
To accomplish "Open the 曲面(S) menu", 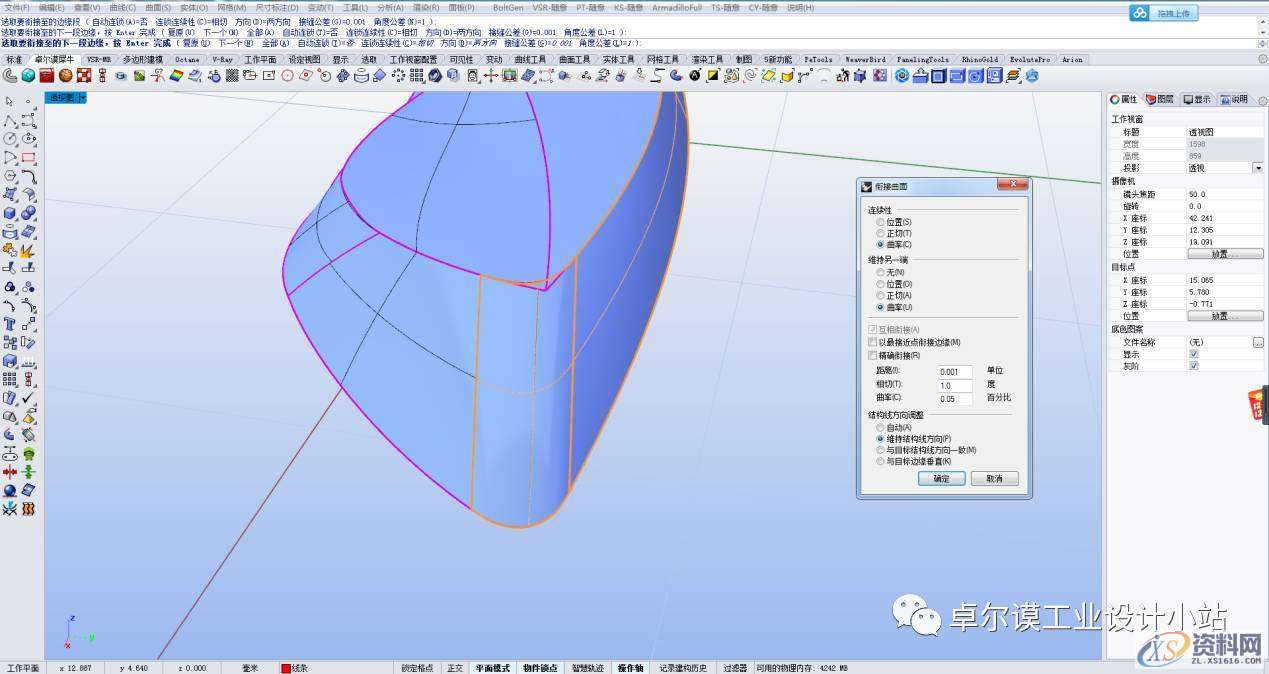I will 158,7.
